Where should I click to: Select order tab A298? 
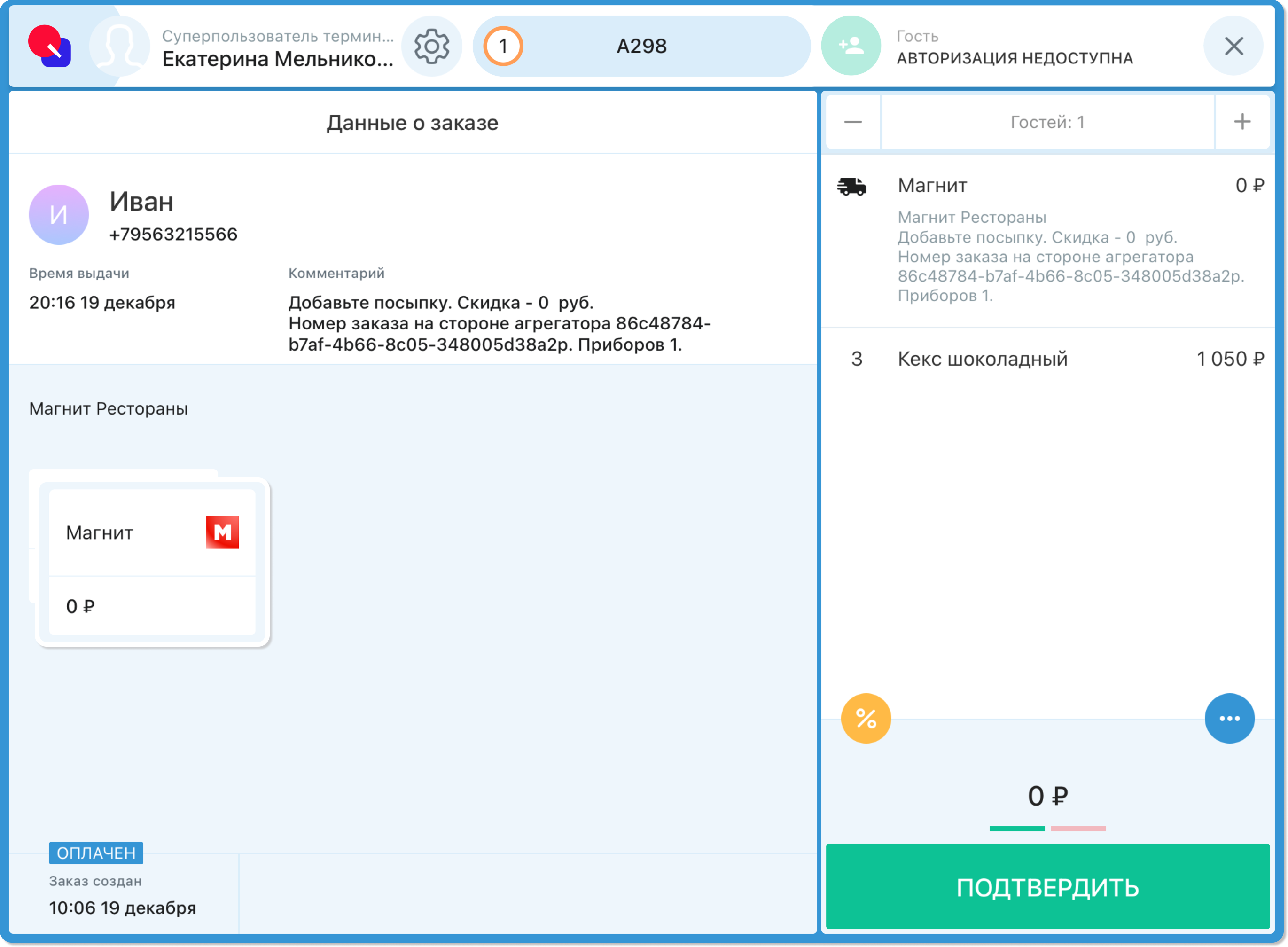[641, 47]
